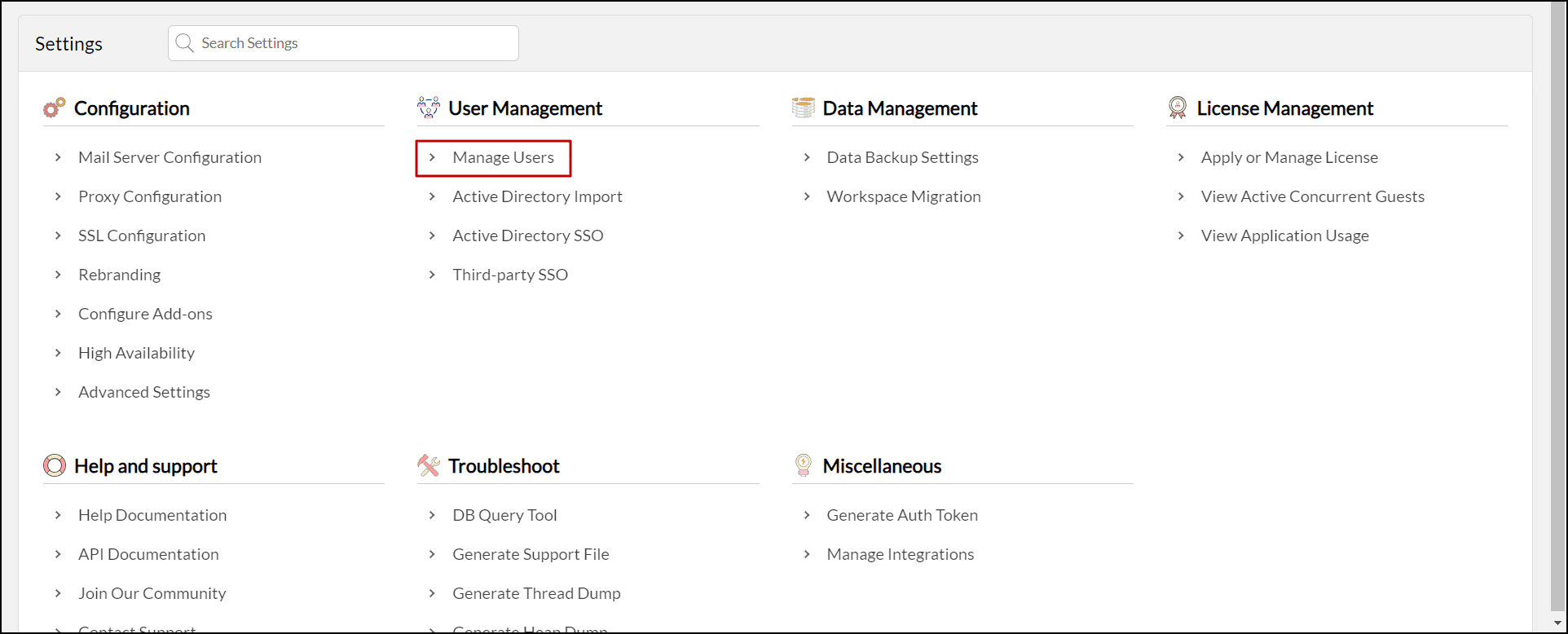This screenshot has width=1568, height=634.
Task: Click the down arrow of the page scrollbar
Action: coord(1557,623)
